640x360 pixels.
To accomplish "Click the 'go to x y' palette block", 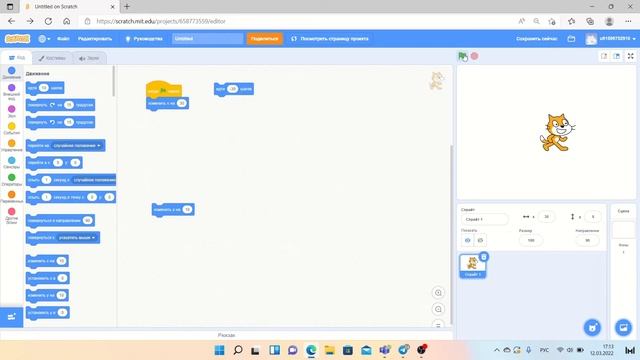I will [54, 162].
